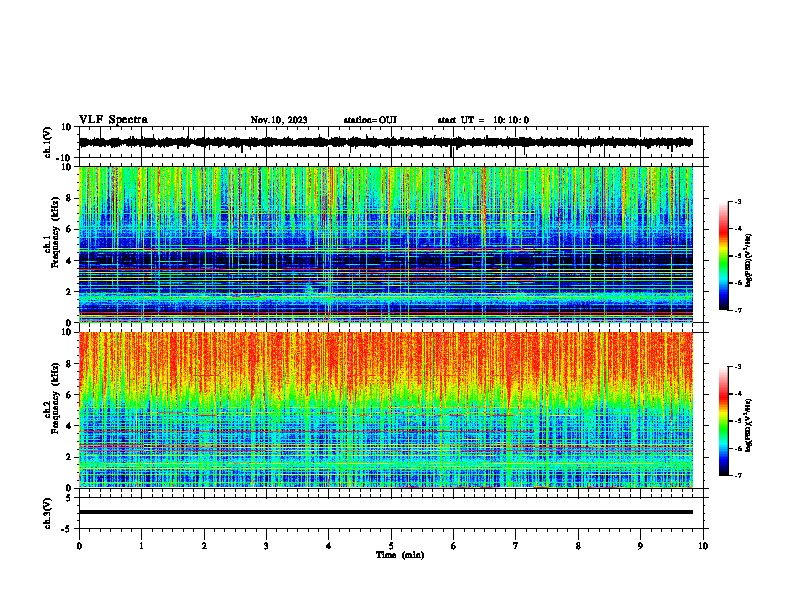Select the "start UT = 10:10:0" header text

pyautogui.click(x=483, y=120)
